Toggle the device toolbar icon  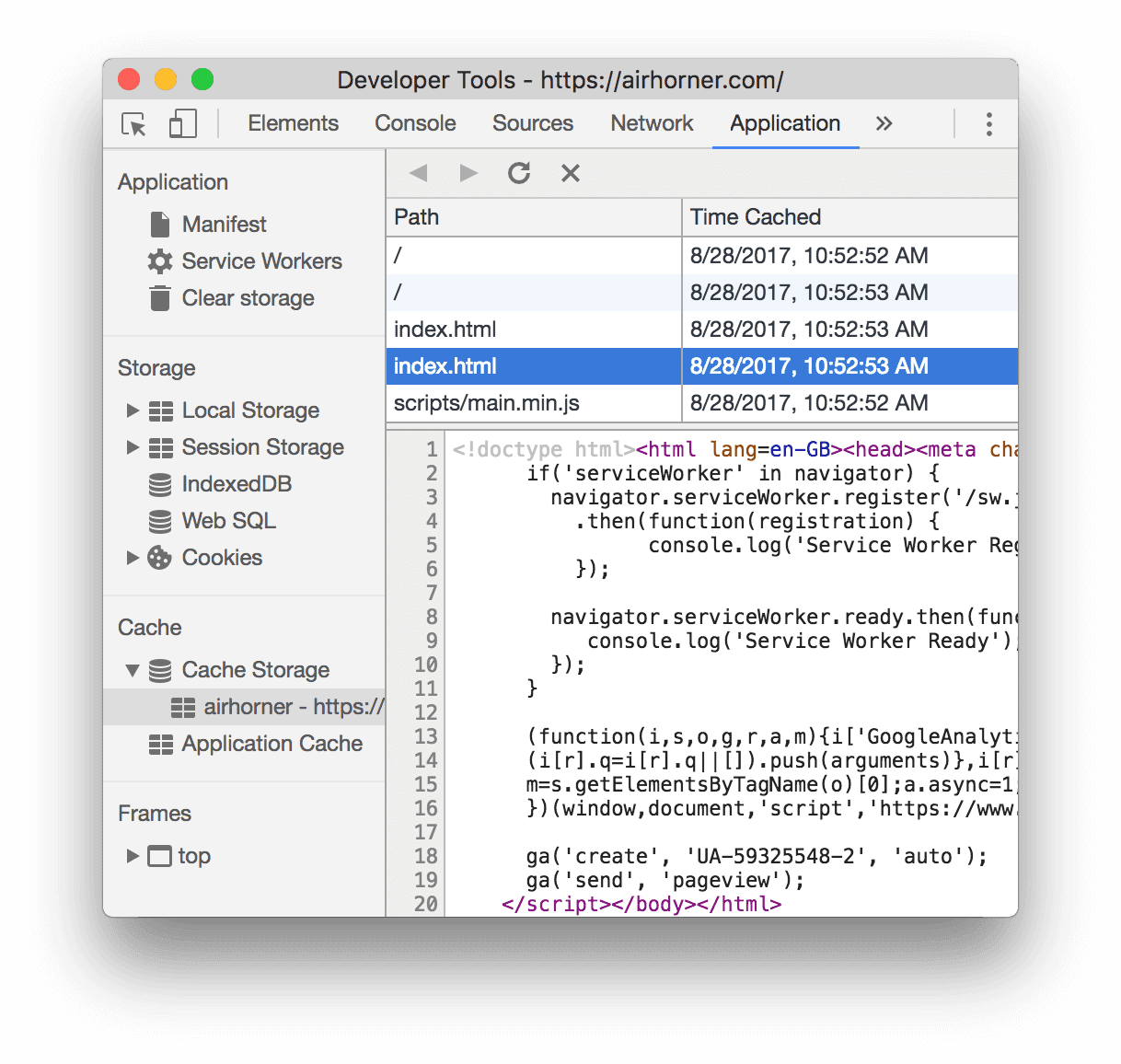(181, 123)
